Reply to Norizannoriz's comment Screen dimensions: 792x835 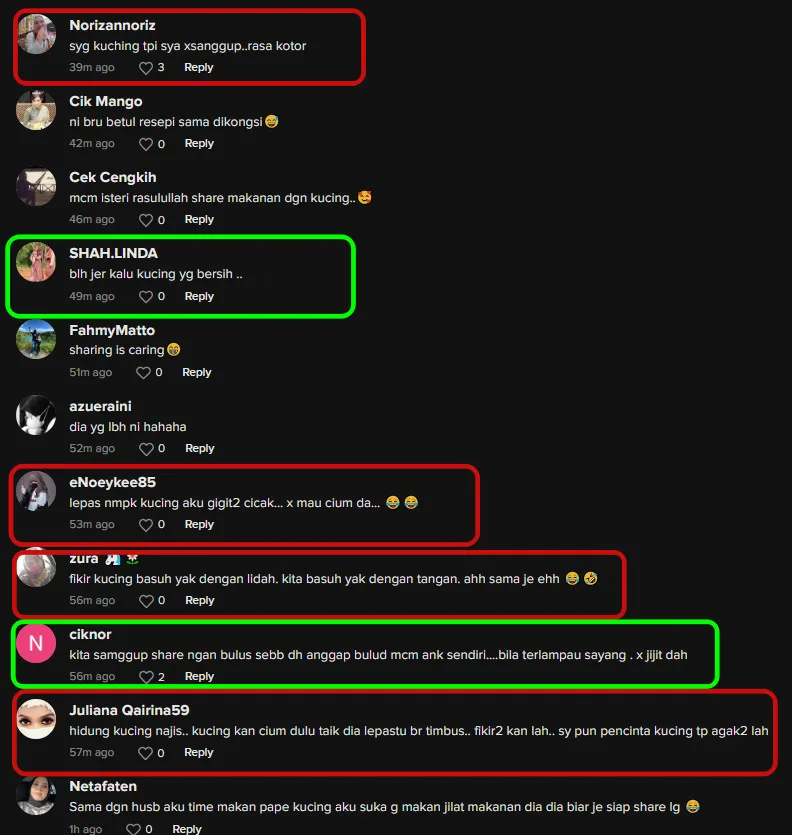[x=199, y=67]
